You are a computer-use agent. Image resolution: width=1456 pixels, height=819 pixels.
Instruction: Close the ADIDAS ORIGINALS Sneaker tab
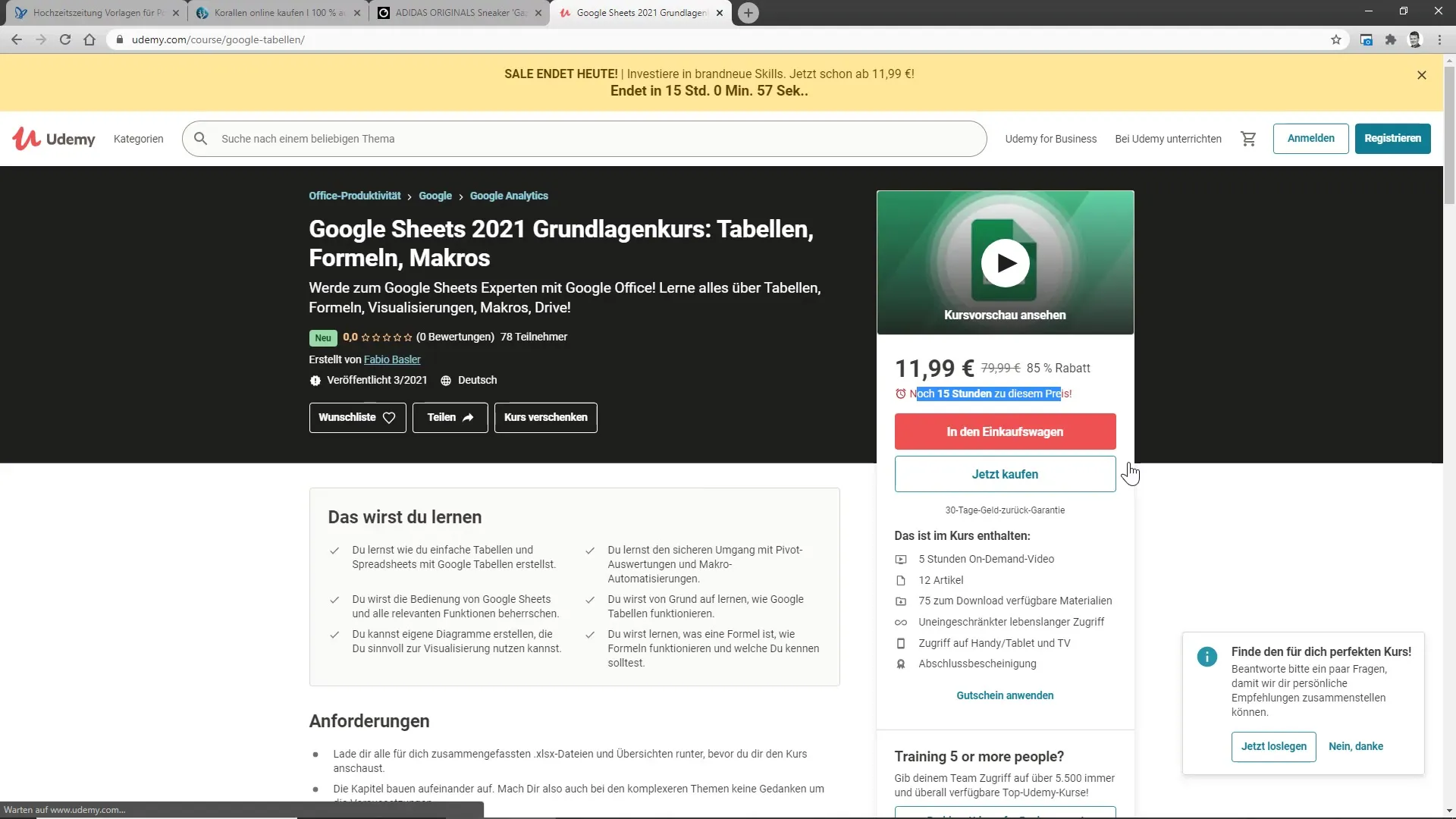(538, 13)
